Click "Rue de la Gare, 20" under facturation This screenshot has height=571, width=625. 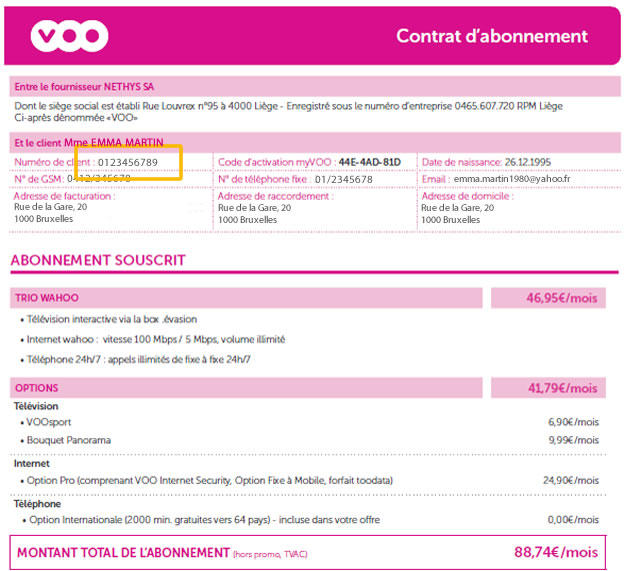click(x=51, y=207)
